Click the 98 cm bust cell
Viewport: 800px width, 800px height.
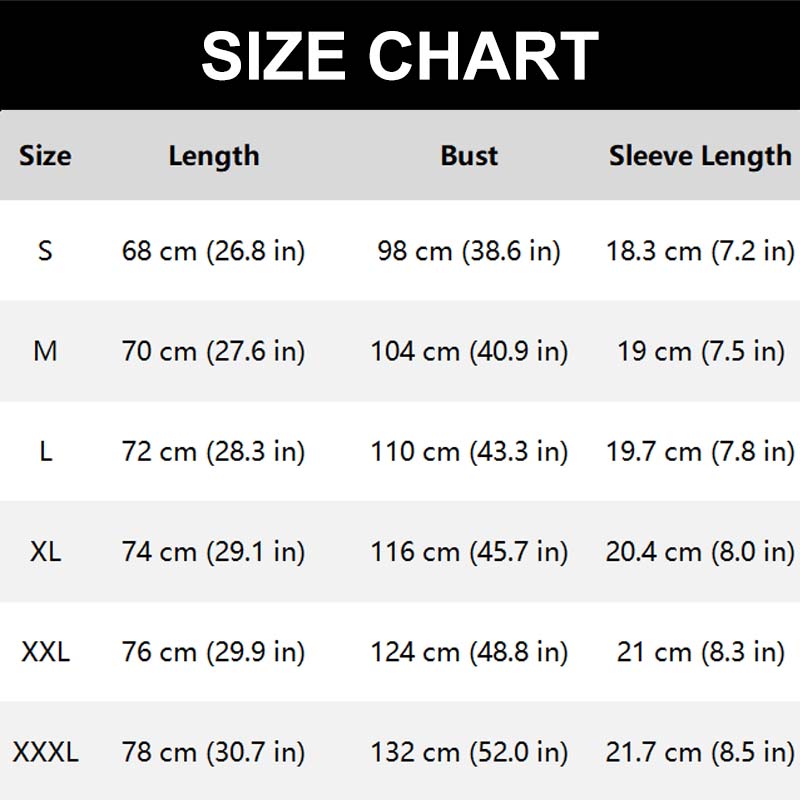[469, 250]
